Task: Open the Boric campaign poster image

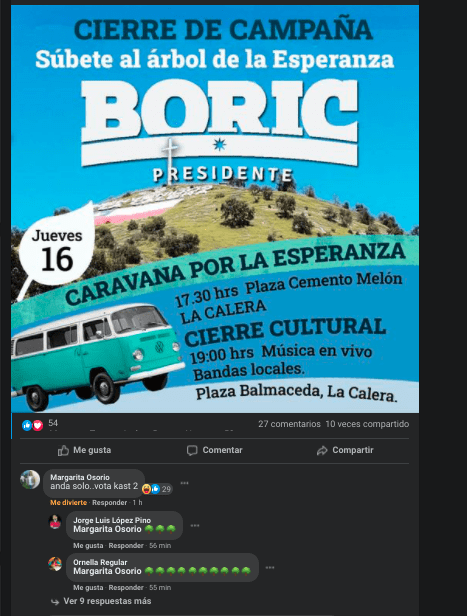Action: coord(215,209)
